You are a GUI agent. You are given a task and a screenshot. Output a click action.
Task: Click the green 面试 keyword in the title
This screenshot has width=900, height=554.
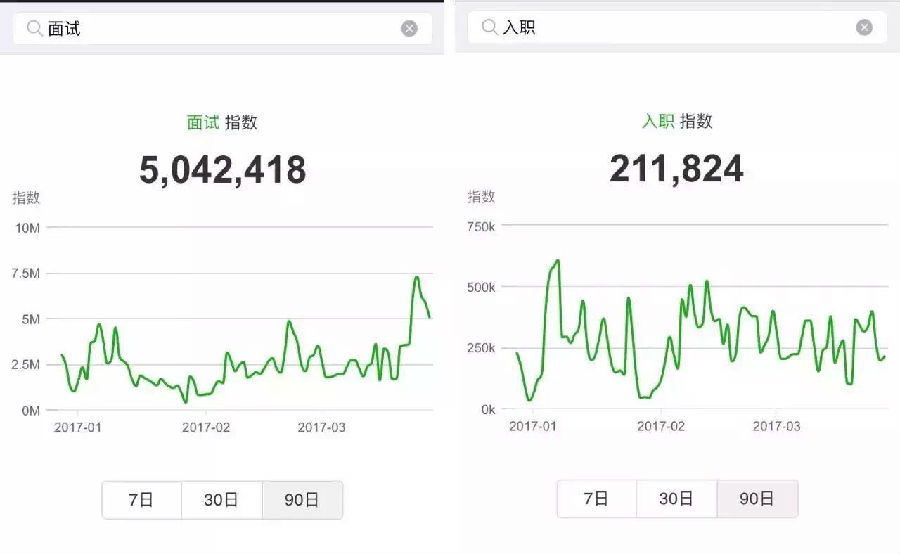203,122
